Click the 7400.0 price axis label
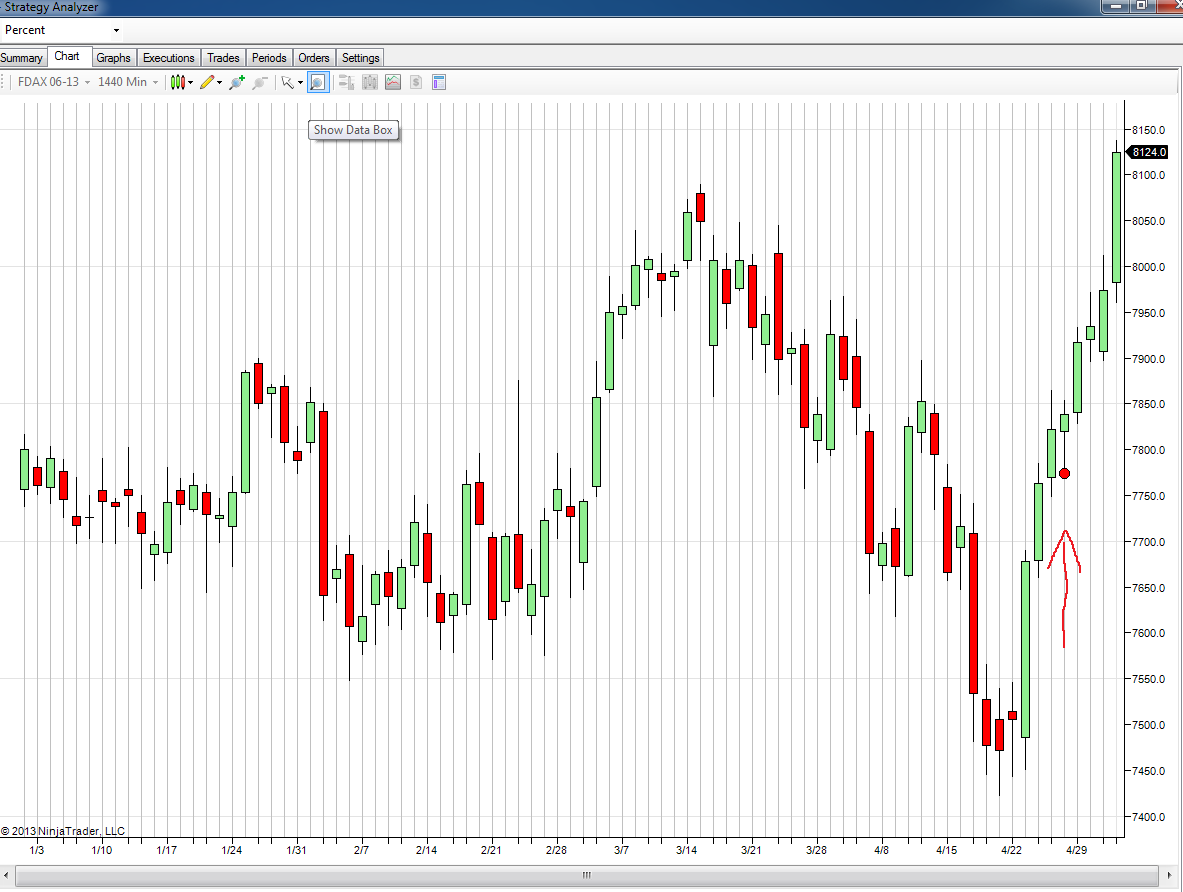 tap(1148, 817)
